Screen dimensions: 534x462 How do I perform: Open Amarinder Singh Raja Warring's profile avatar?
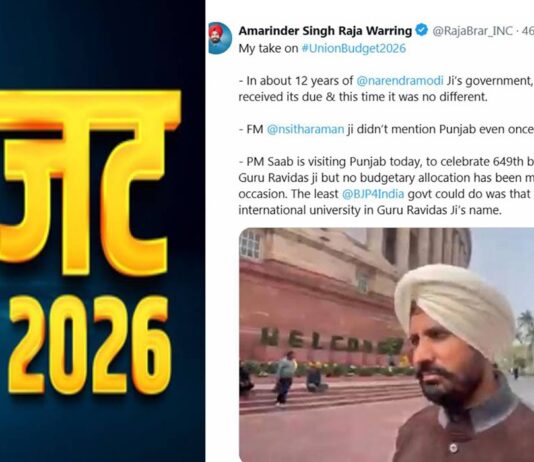(220, 38)
